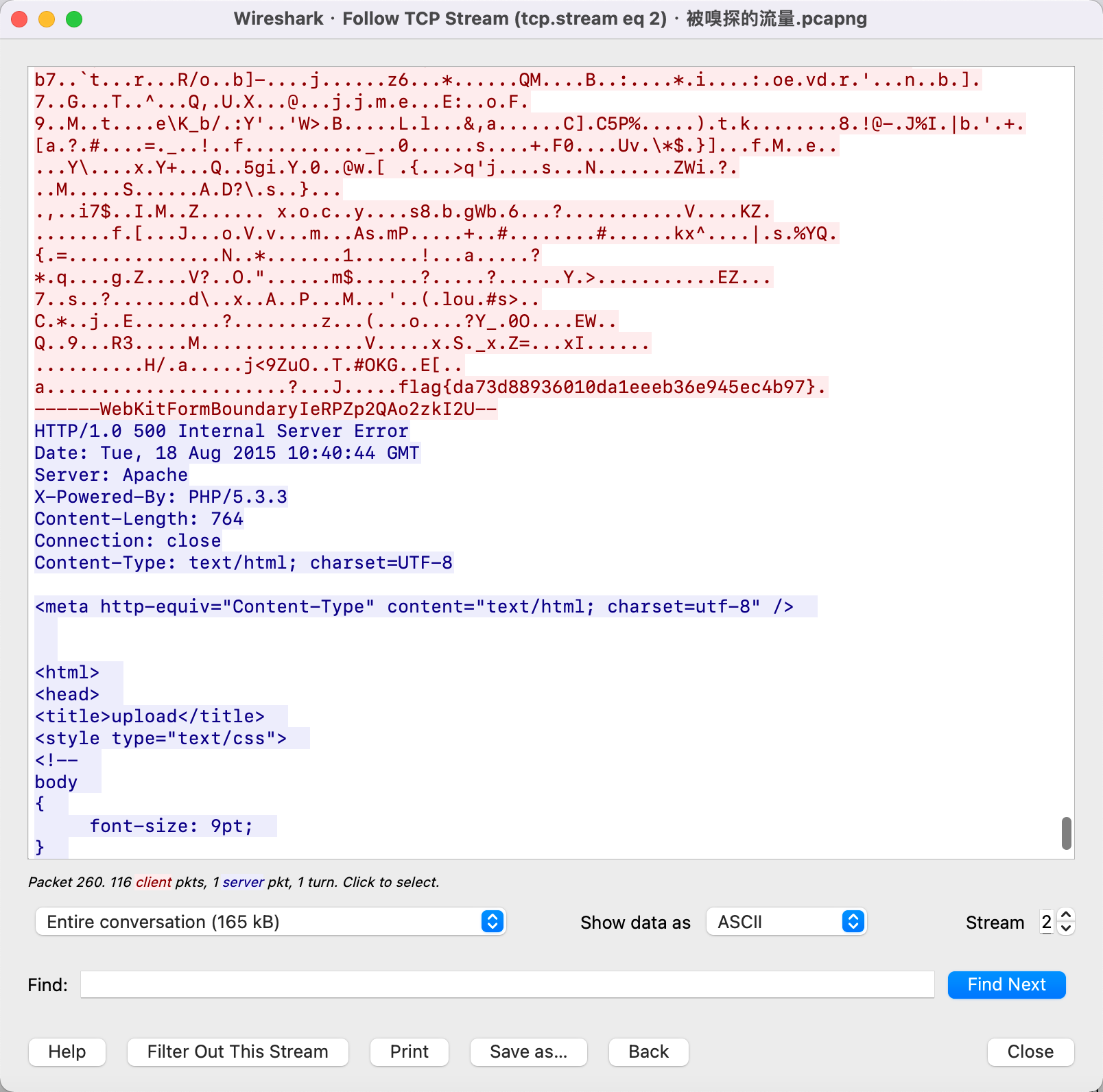Image resolution: width=1103 pixels, height=1092 pixels.
Task: Decrement the Stream number with down arrow
Action: (x=1066, y=928)
